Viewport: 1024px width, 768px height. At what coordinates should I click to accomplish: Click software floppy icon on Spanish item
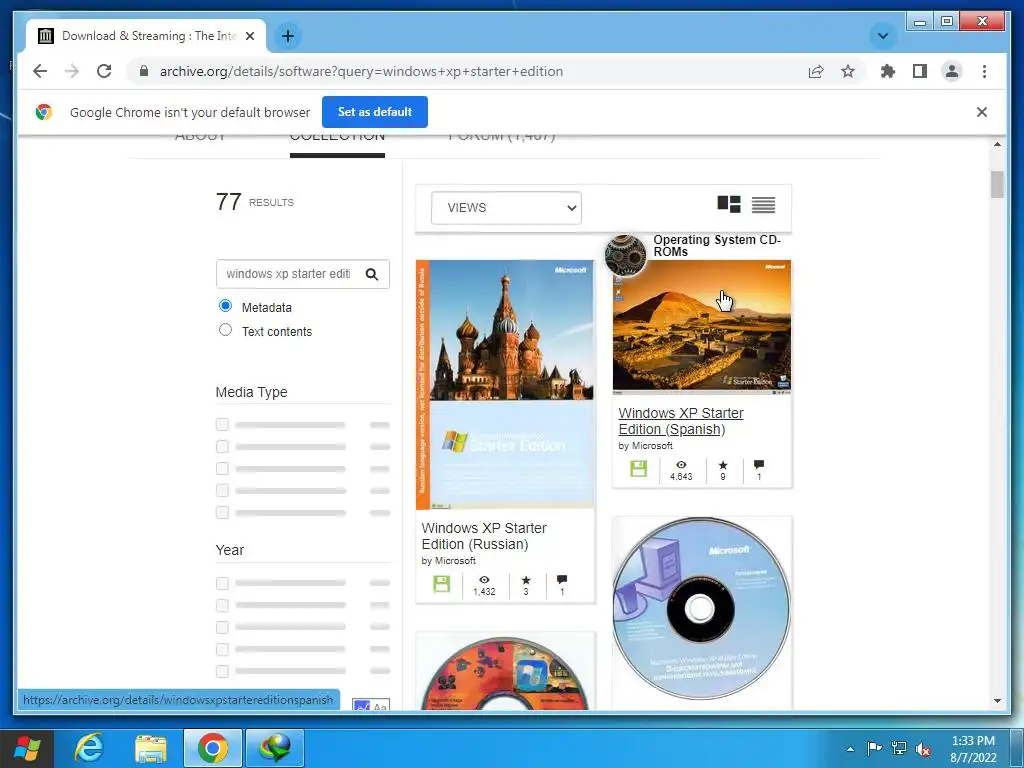click(638, 468)
